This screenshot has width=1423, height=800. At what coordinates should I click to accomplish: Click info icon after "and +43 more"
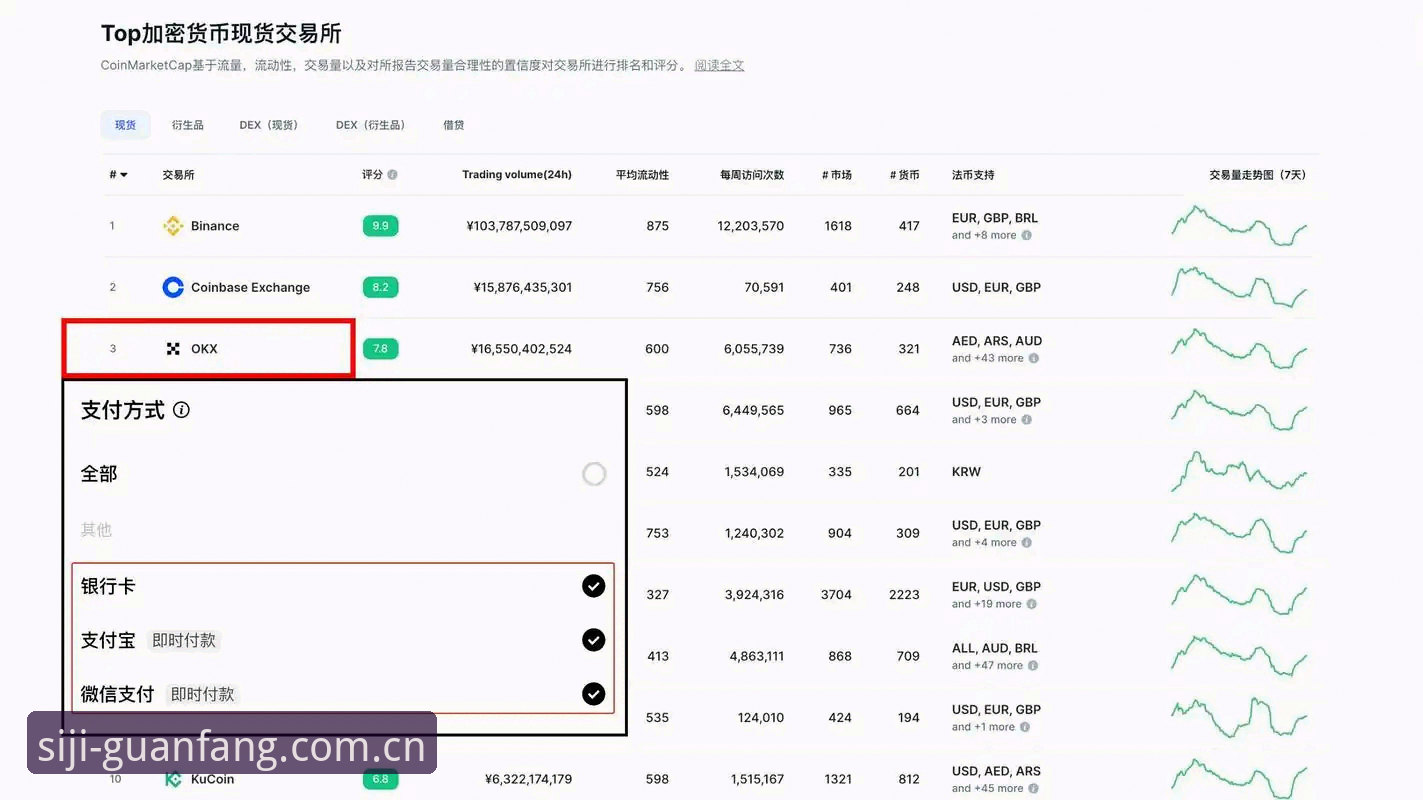pyautogui.click(x=1034, y=358)
